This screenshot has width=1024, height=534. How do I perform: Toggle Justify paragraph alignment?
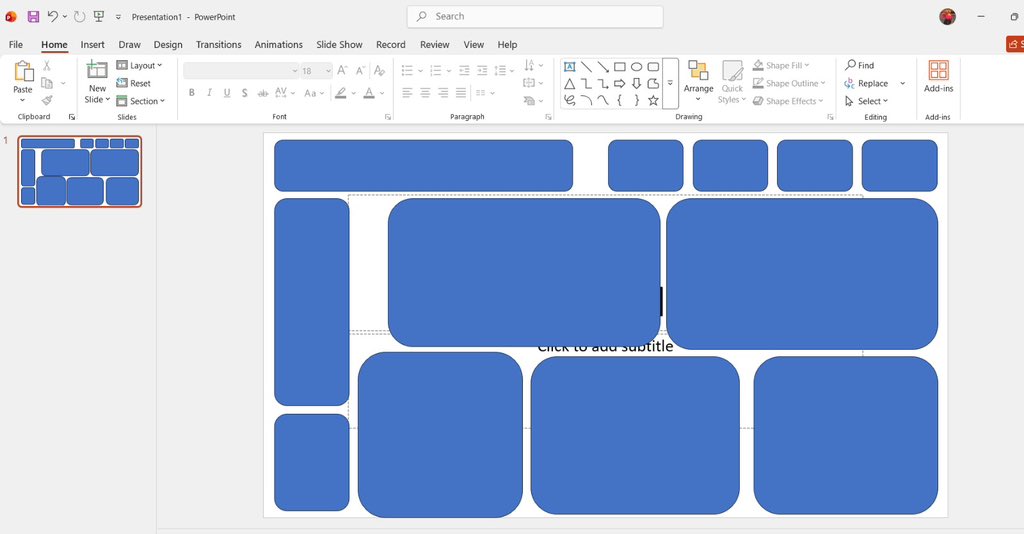tap(461, 93)
